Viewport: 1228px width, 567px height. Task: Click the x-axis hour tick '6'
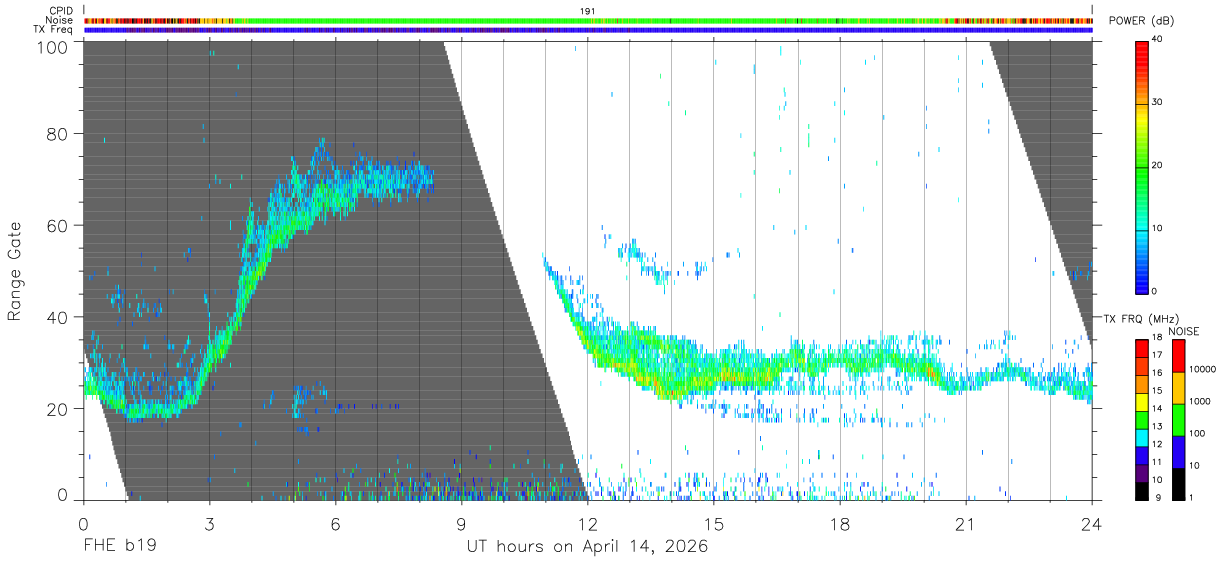point(336,524)
